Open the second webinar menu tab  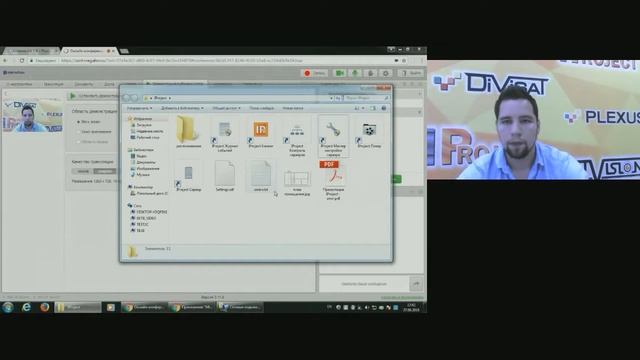coord(53,84)
